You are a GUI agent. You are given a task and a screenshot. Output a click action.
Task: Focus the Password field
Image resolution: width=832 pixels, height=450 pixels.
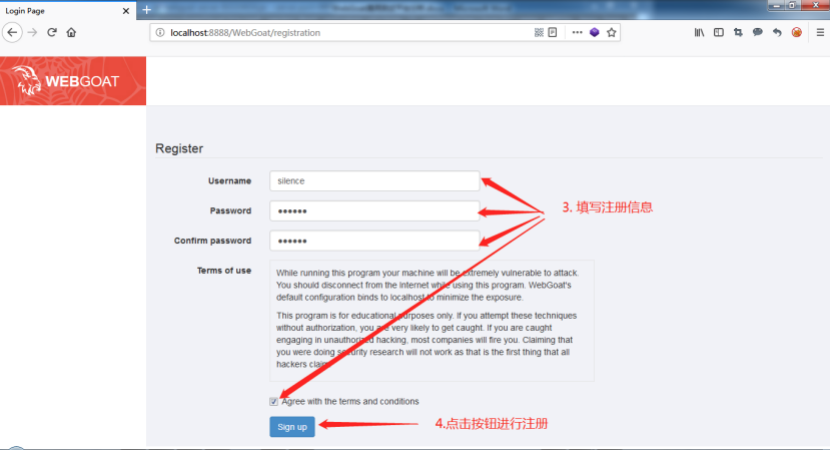tap(375, 211)
